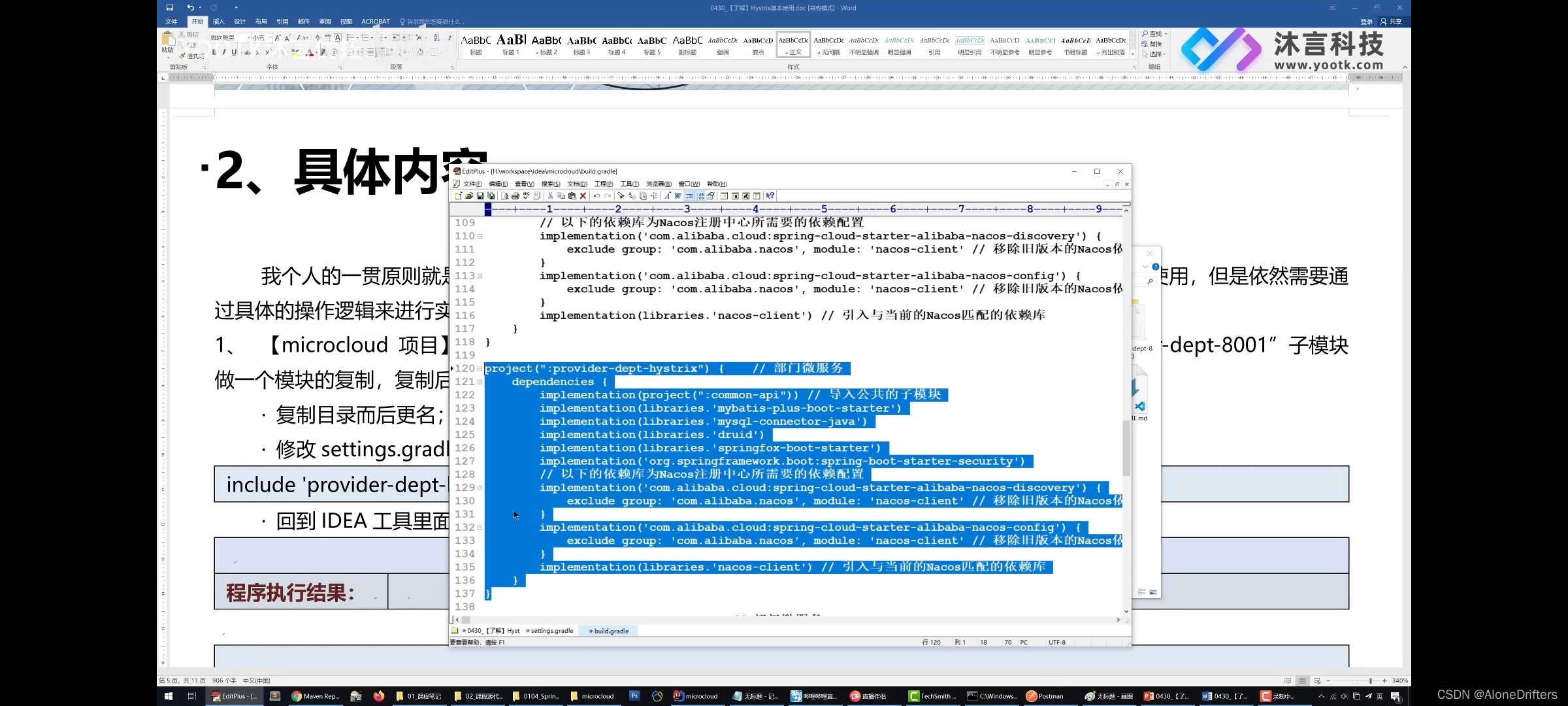
Task: Click Windows Start button
Action: pyautogui.click(x=168, y=696)
